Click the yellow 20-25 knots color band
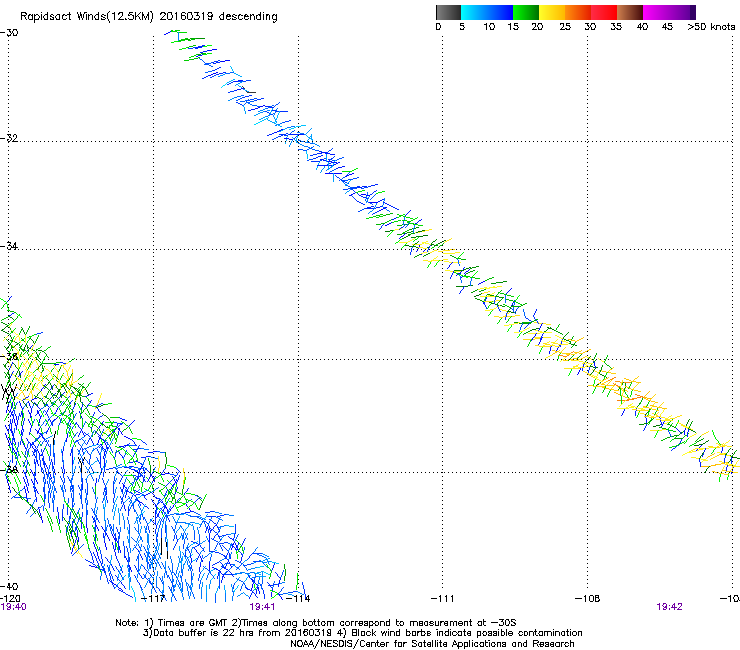This screenshot has width=740, height=650. [x=552, y=12]
